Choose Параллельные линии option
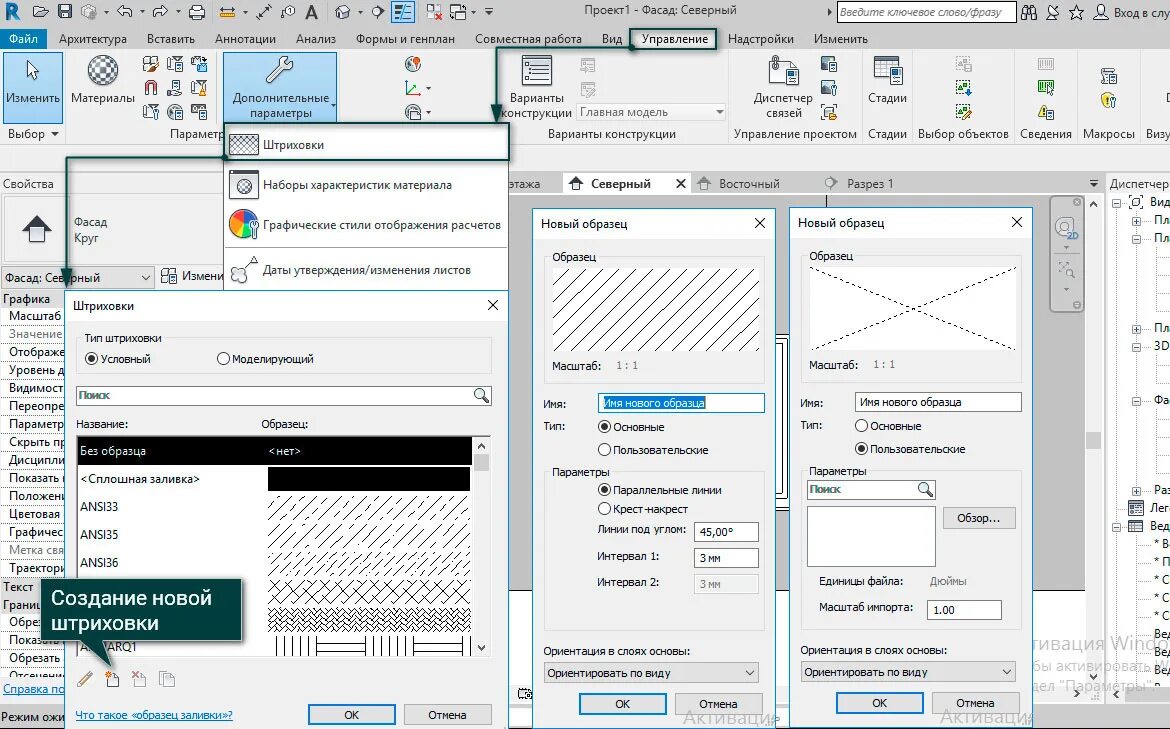 (605, 490)
